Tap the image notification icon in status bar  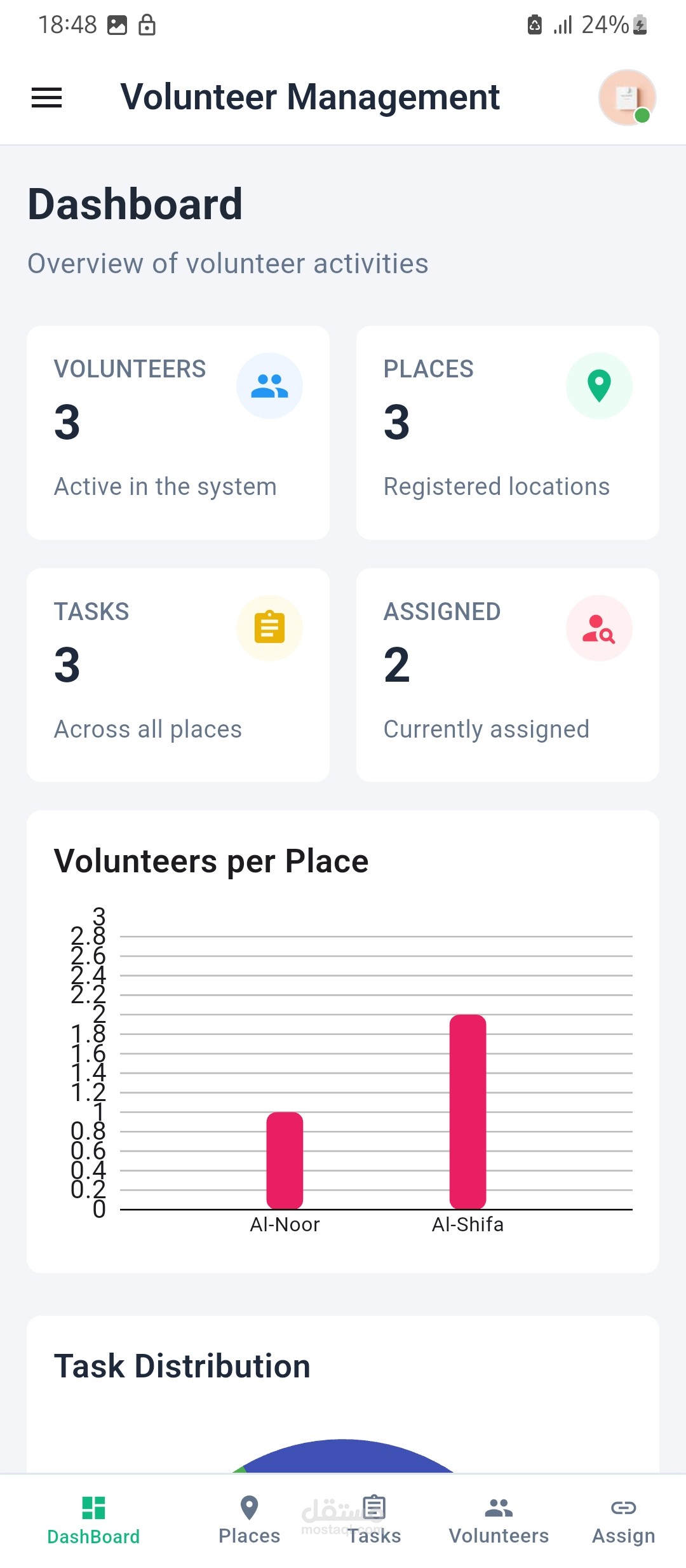pos(117,25)
